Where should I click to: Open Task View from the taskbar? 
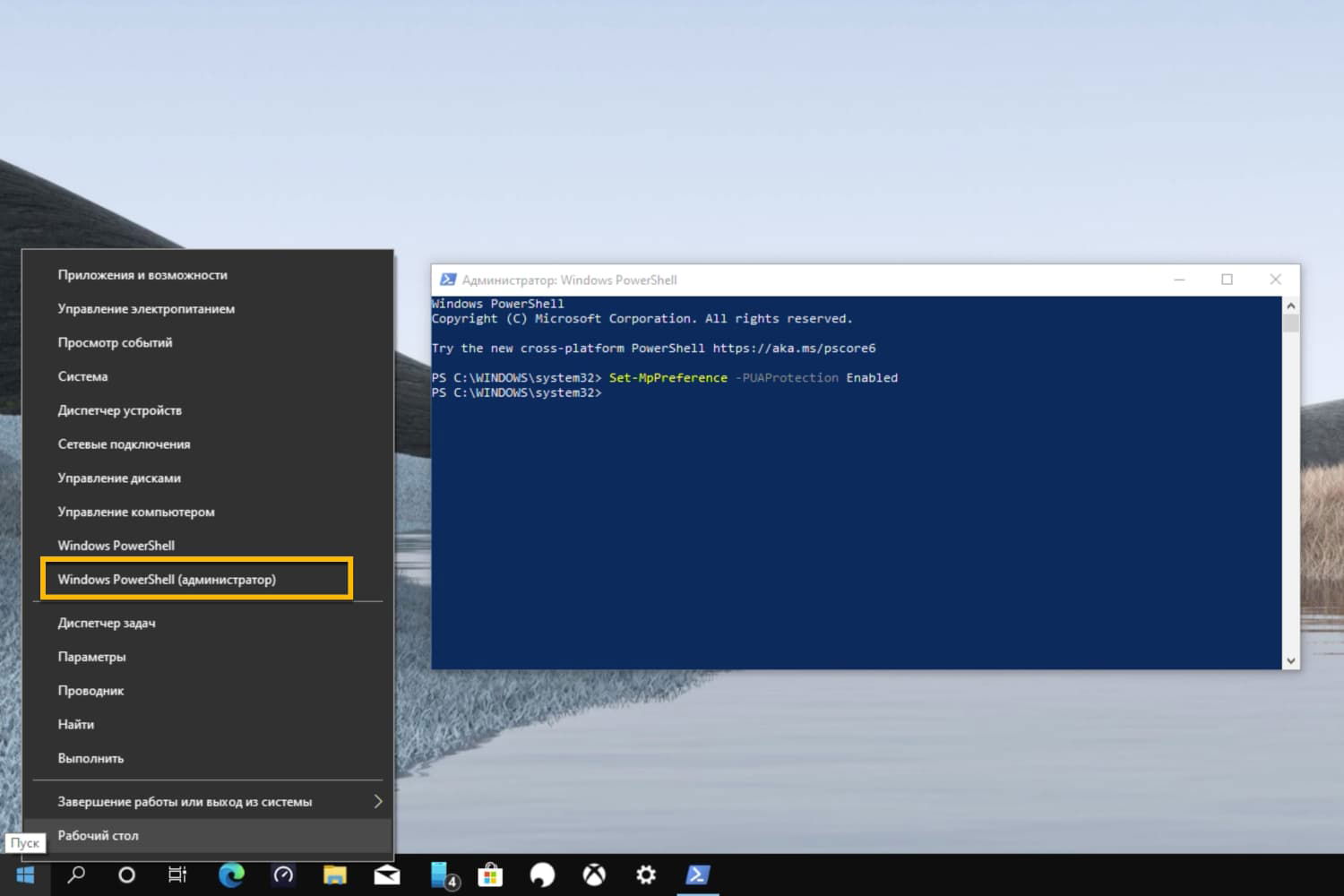[x=177, y=874]
